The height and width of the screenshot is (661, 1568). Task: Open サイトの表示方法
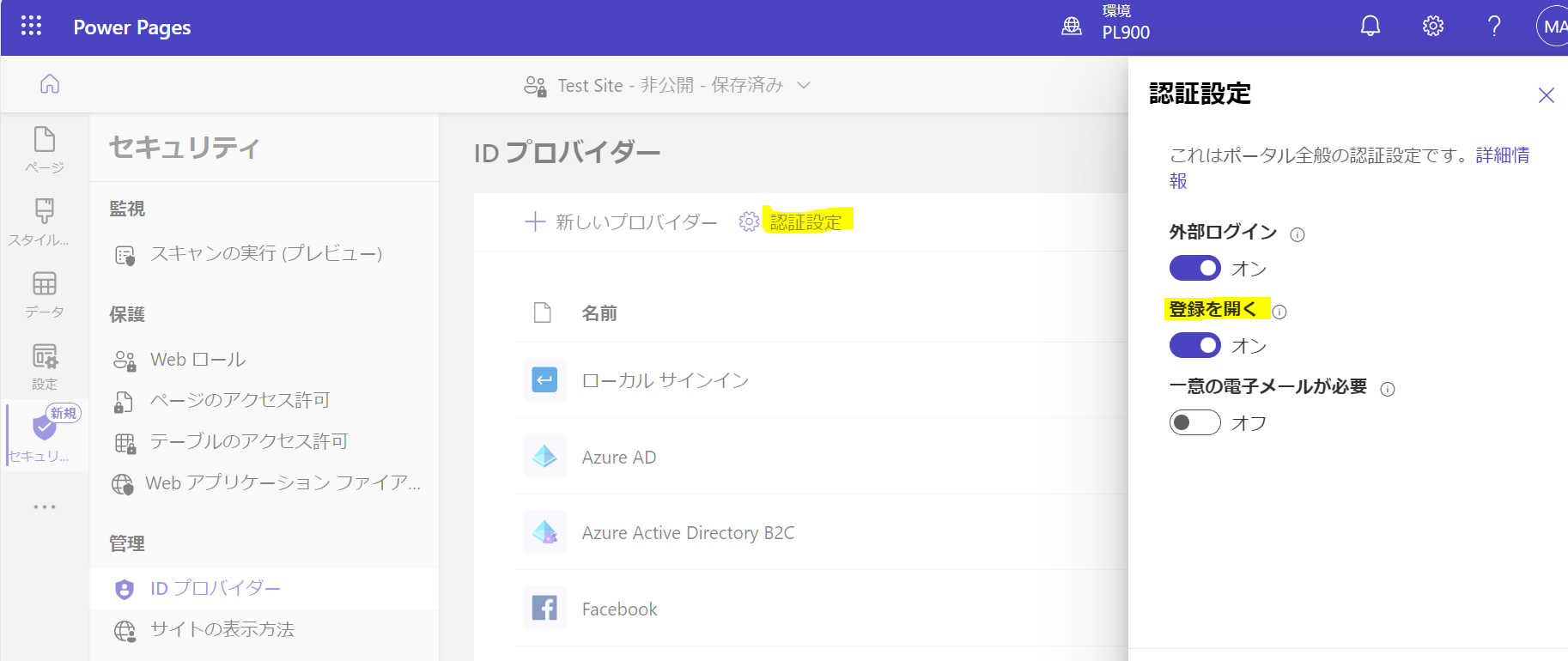[222, 629]
